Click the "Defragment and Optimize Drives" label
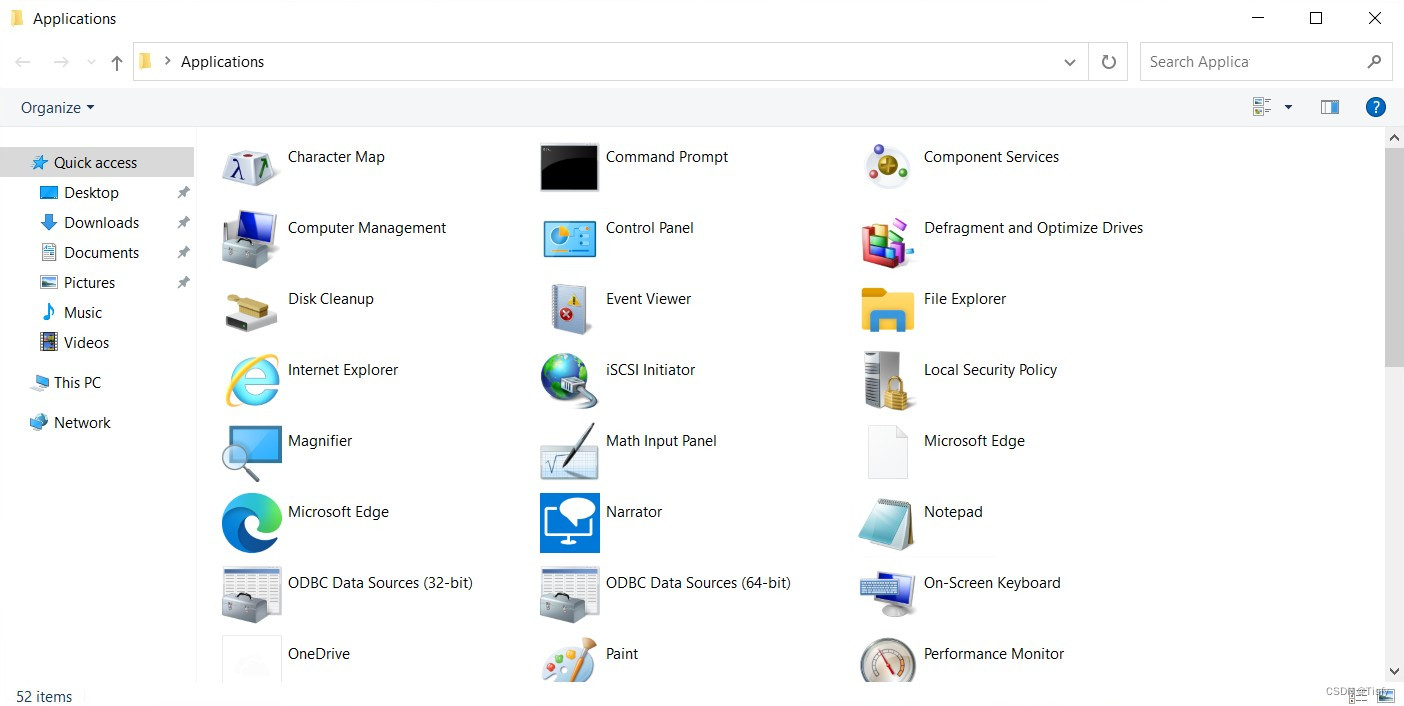The height and width of the screenshot is (706, 1404). [1033, 228]
